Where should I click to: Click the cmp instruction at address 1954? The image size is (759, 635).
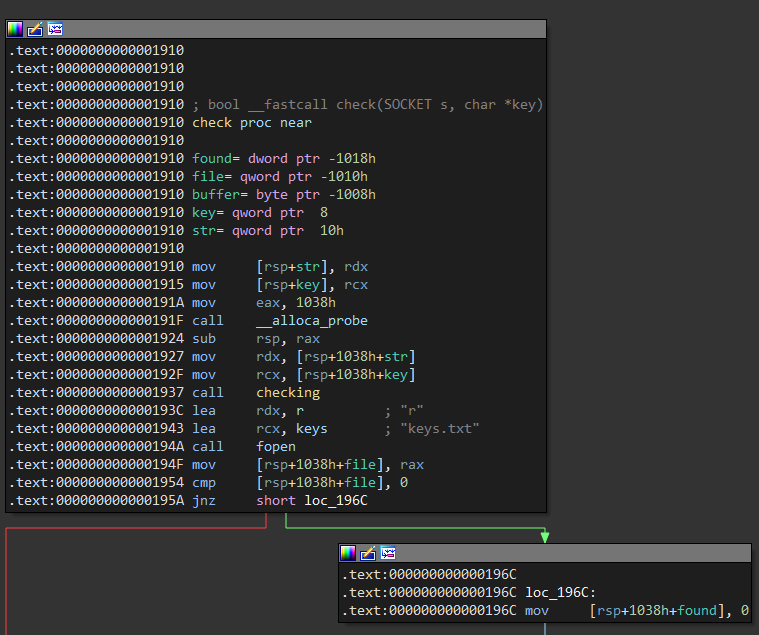pos(300,483)
